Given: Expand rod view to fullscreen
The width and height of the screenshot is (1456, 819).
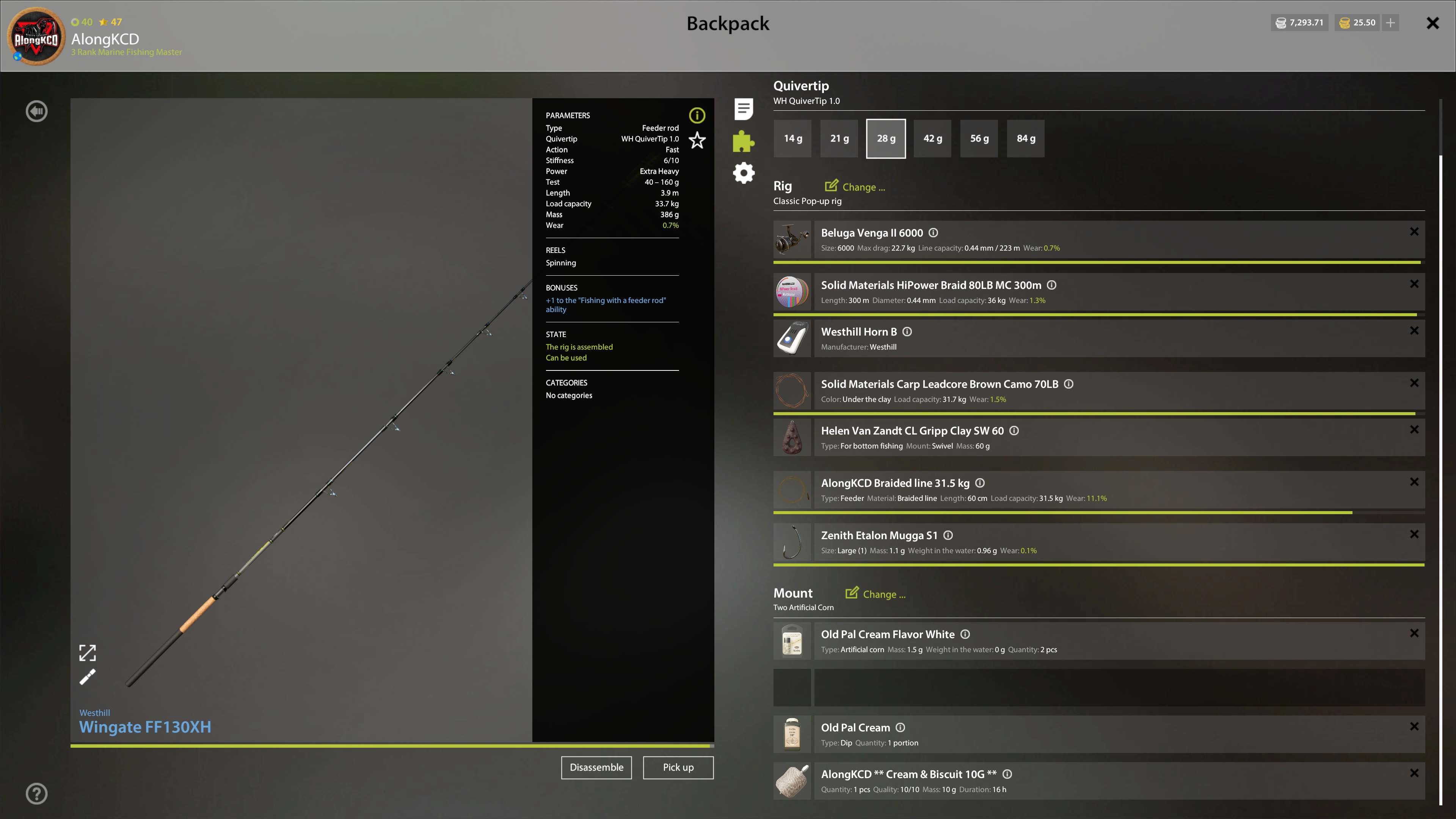Looking at the screenshot, I should [87, 653].
